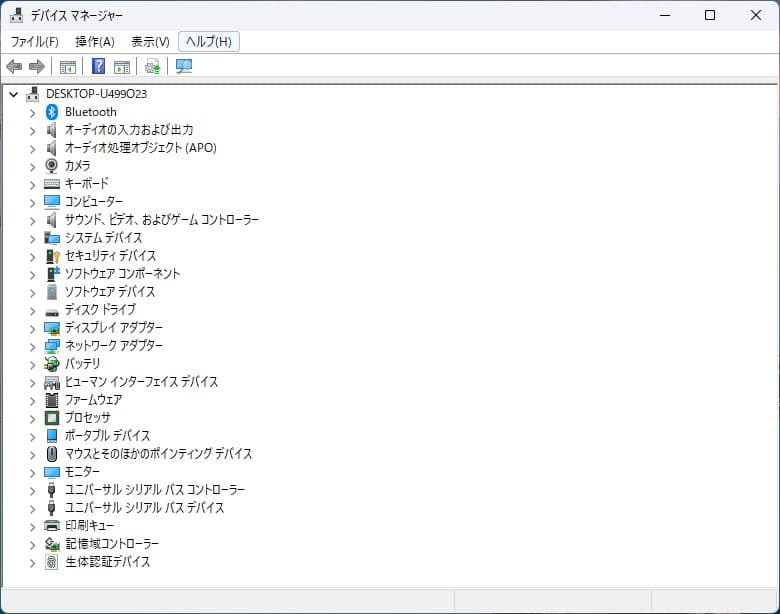Open the blue question-mark Help toolbar icon
This screenshot has width=780, height=614.
pos(98,66)
